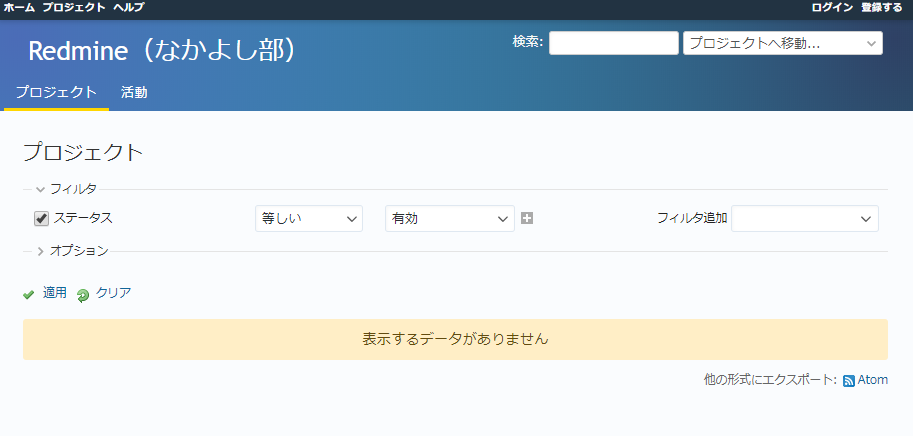This screenshot has width=913, height=436.
Task: Open the 等しい operator dropdown
Action: pos(309,218)
